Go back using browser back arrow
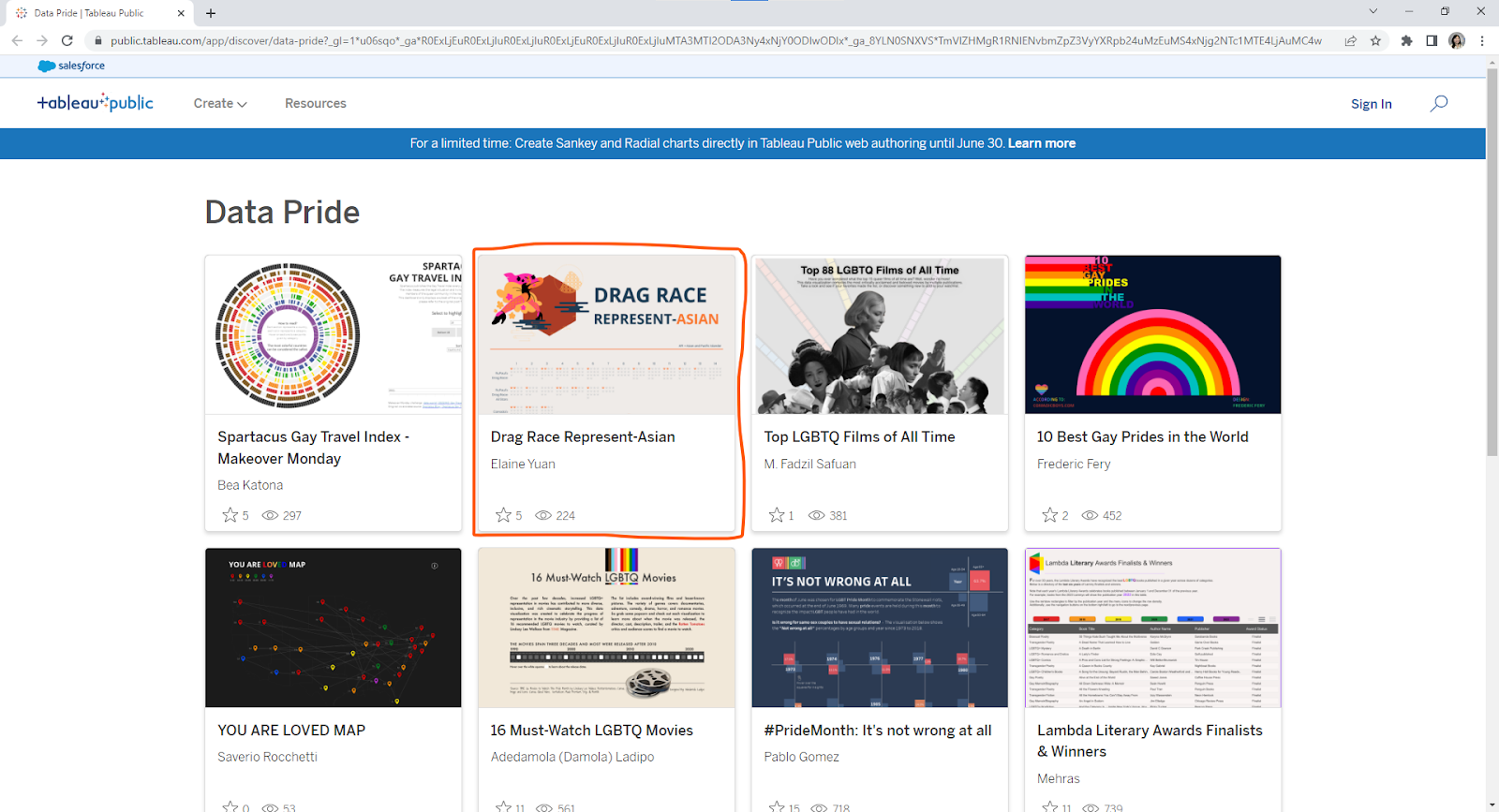Image resolution: width=1499 pixels, height=812 pixels. [x=17, y=40]
